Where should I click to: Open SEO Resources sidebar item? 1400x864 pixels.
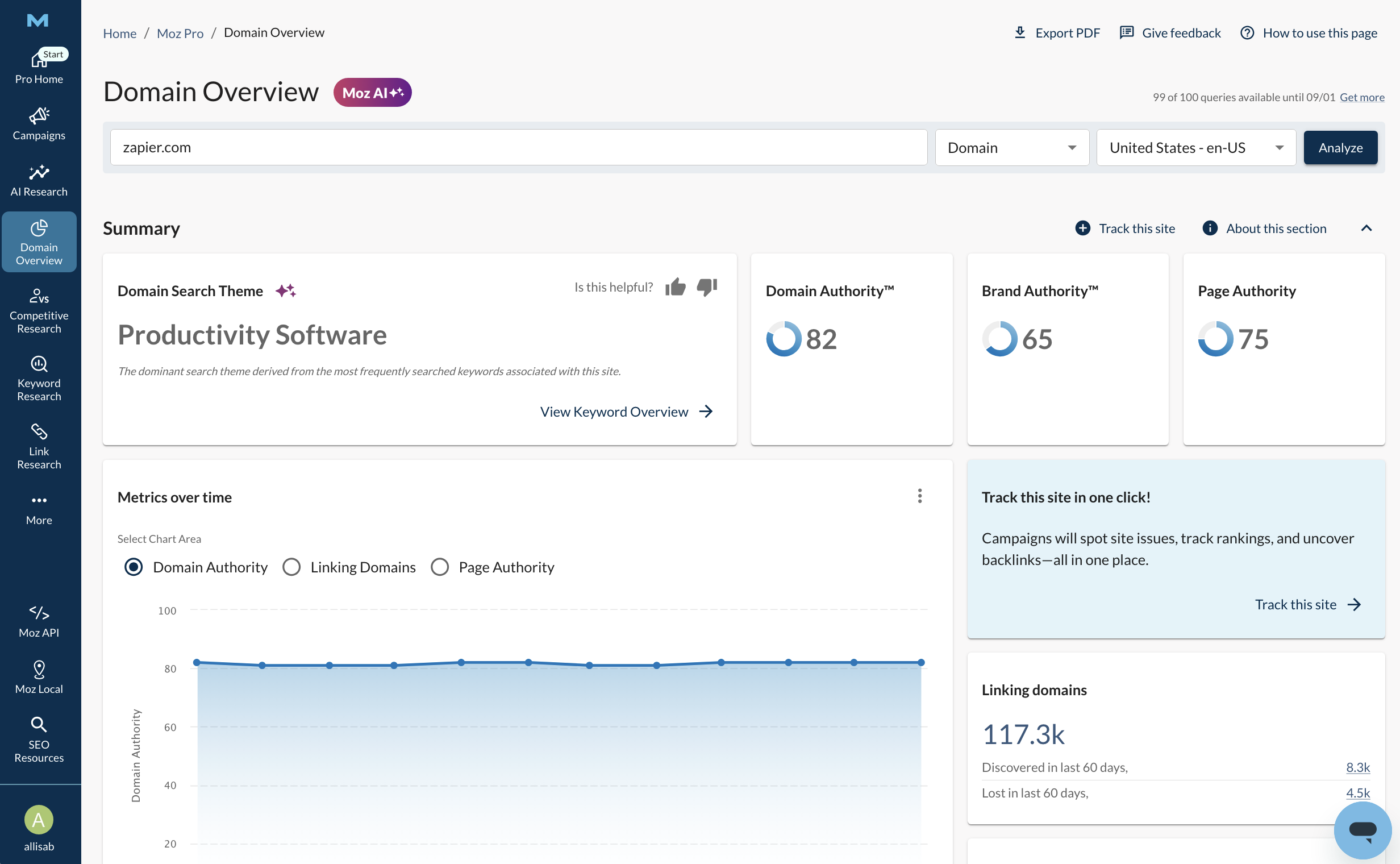click(x=39, y=740)
